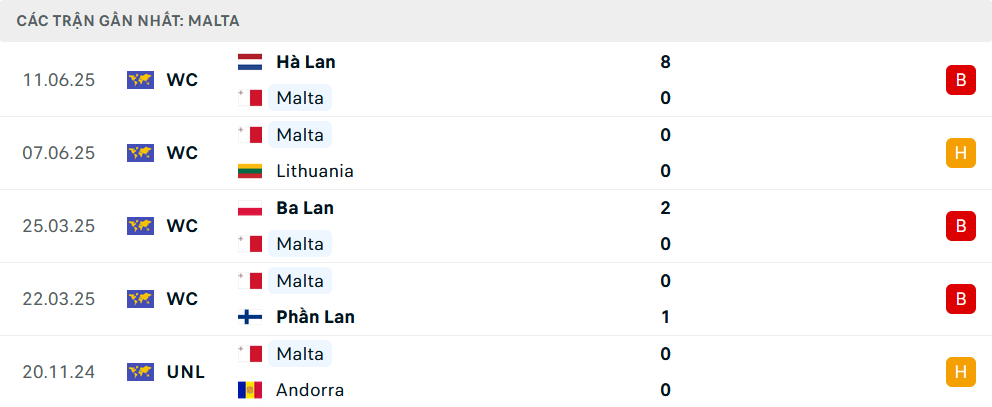The width and height of the screenshot is (992, 407).
Task: Click the world map icon for 11.06.25 match
Action: click(x=140, y=80)
